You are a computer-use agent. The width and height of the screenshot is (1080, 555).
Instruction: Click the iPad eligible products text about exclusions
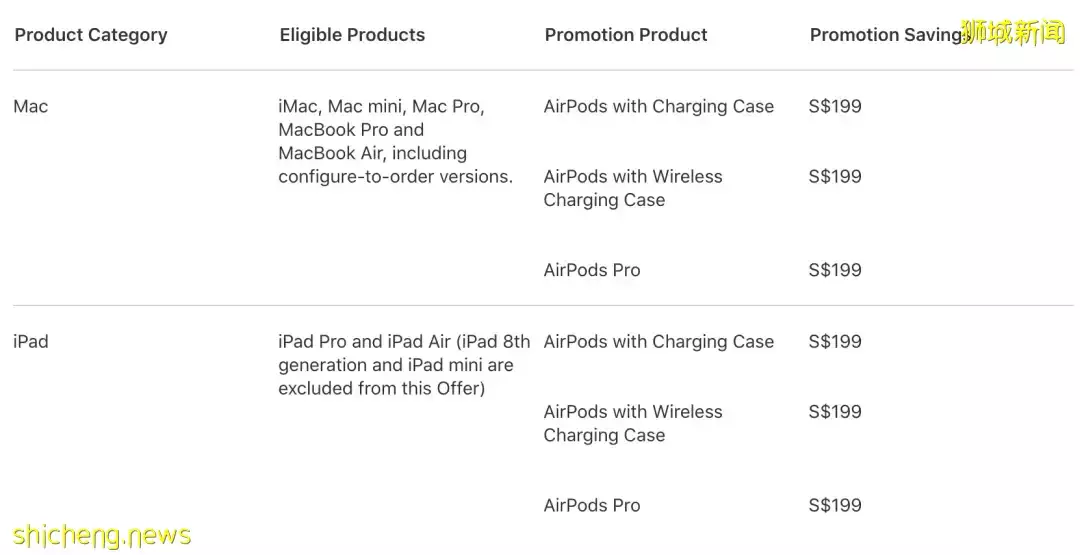coord(404,365)
